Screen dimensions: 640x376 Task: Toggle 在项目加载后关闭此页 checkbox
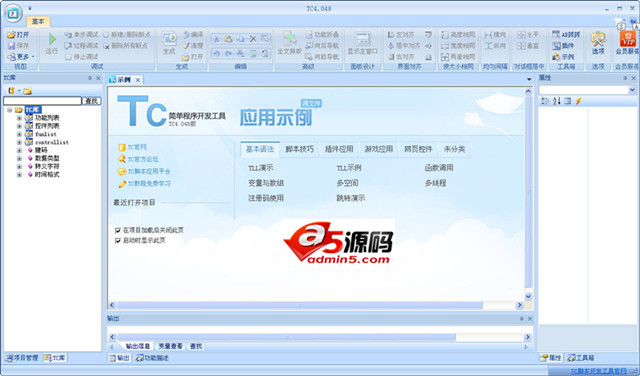click(x=118, y=231)
